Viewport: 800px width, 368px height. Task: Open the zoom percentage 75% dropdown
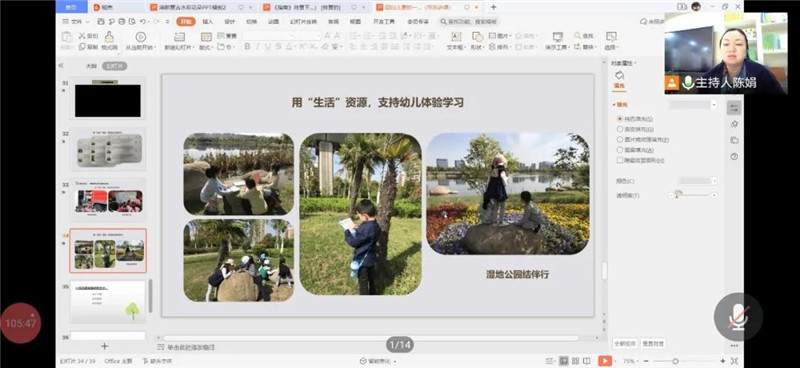coord(631,361)
